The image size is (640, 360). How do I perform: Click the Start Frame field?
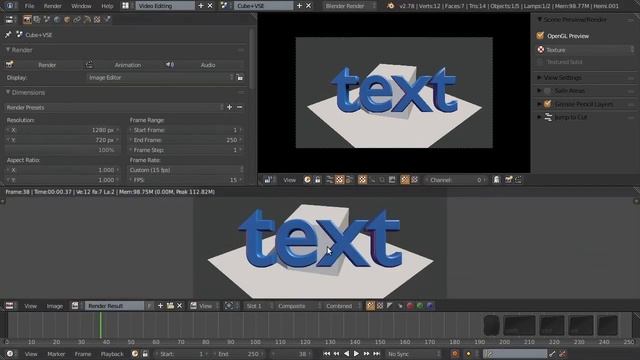[x=186, y=130]
